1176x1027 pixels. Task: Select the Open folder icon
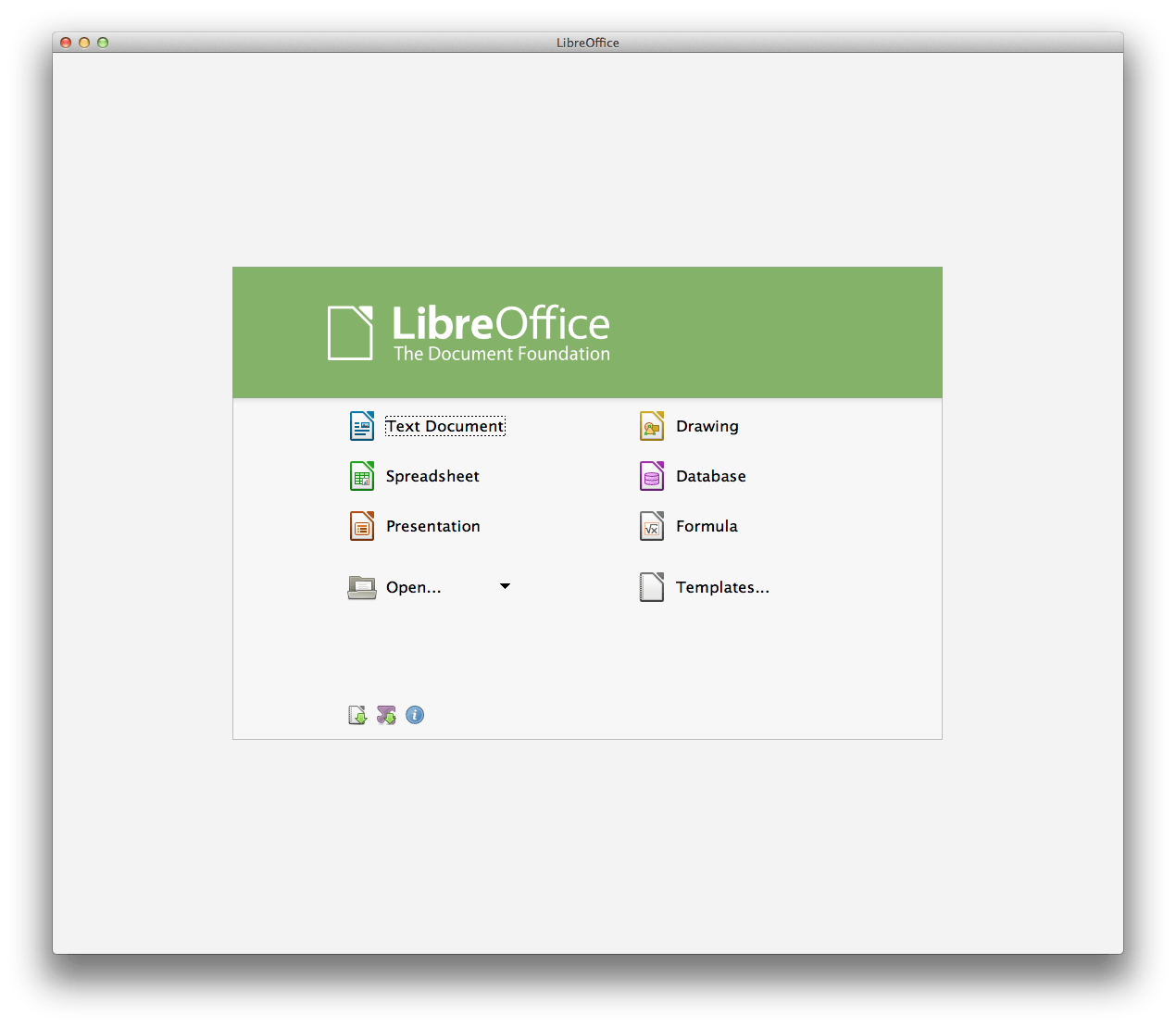tap(361, 586)
